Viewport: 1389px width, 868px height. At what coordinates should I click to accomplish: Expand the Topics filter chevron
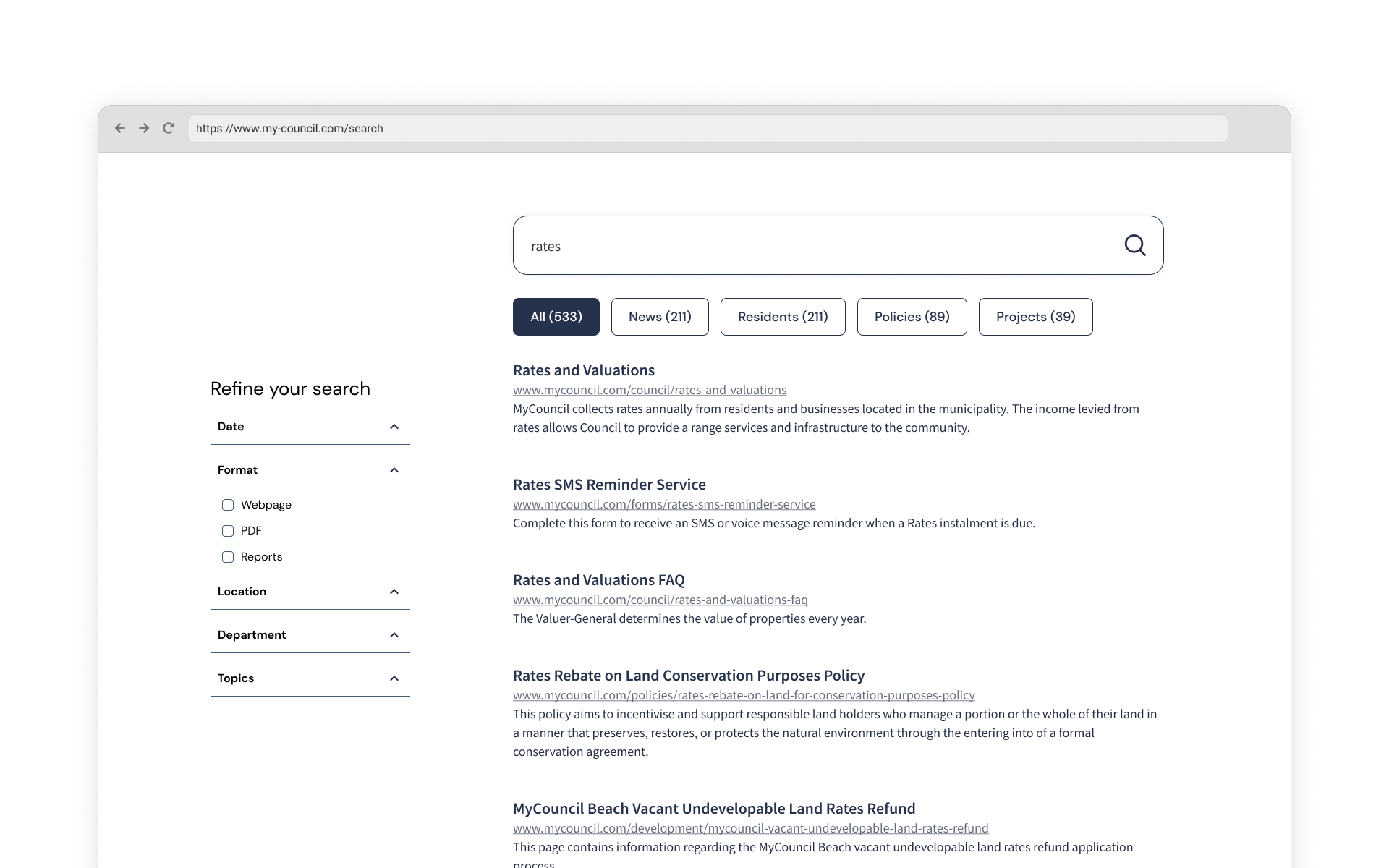pos(394,678)
